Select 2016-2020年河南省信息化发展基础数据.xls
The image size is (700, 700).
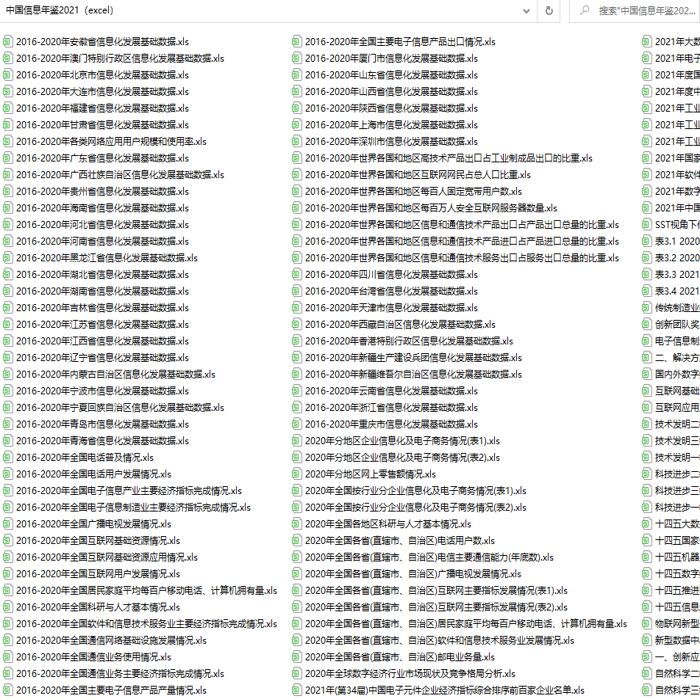103,242
